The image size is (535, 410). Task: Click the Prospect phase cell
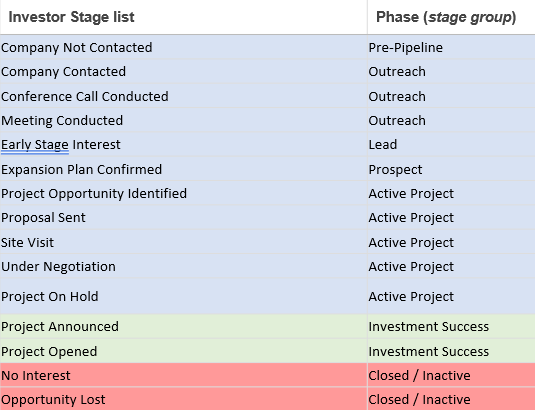pos(451,169)
